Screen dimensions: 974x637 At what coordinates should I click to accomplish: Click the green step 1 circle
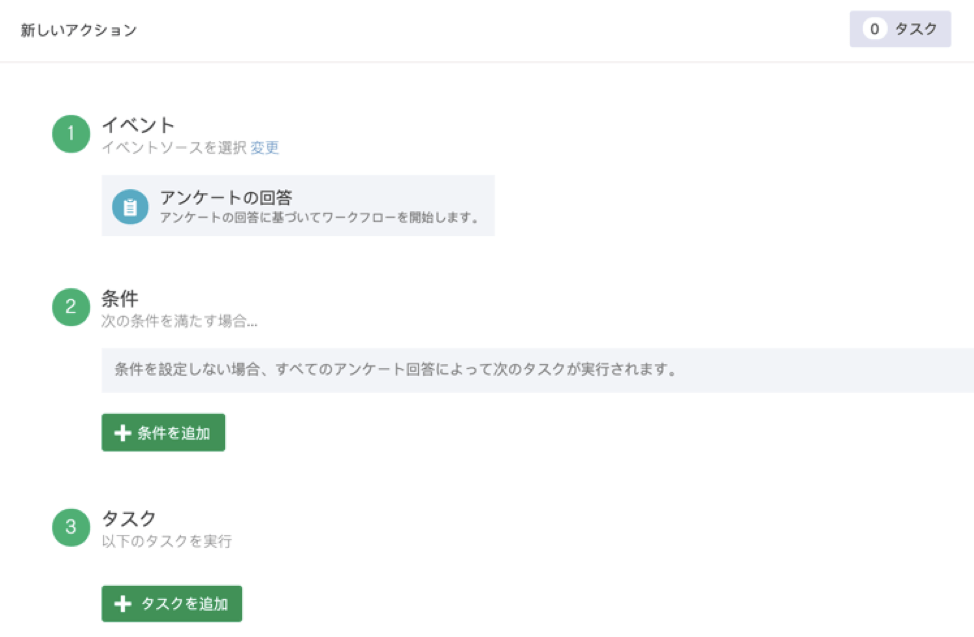tap(71, 135)
